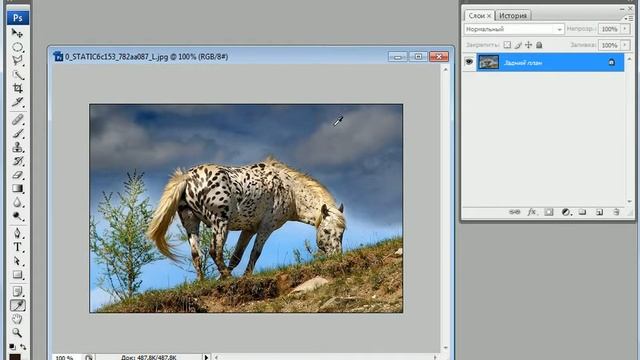This screenshot has height=360, width=640.
Task: Select the Magic Wand tool
Action: [17, 75]
